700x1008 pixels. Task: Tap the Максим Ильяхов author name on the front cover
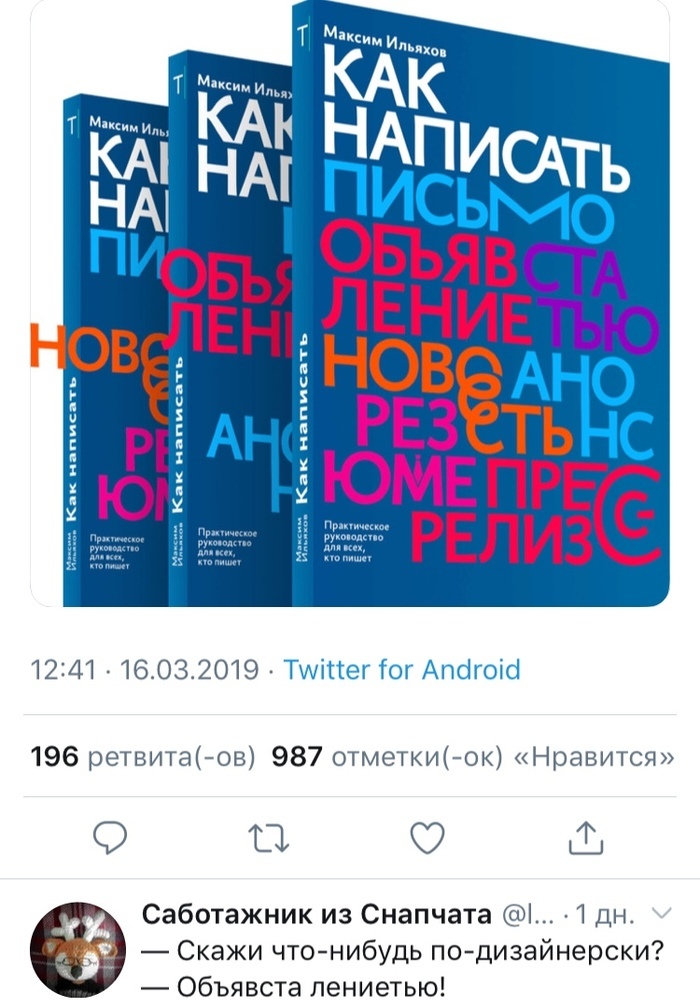pyautogui.click(x=384, y=41)
